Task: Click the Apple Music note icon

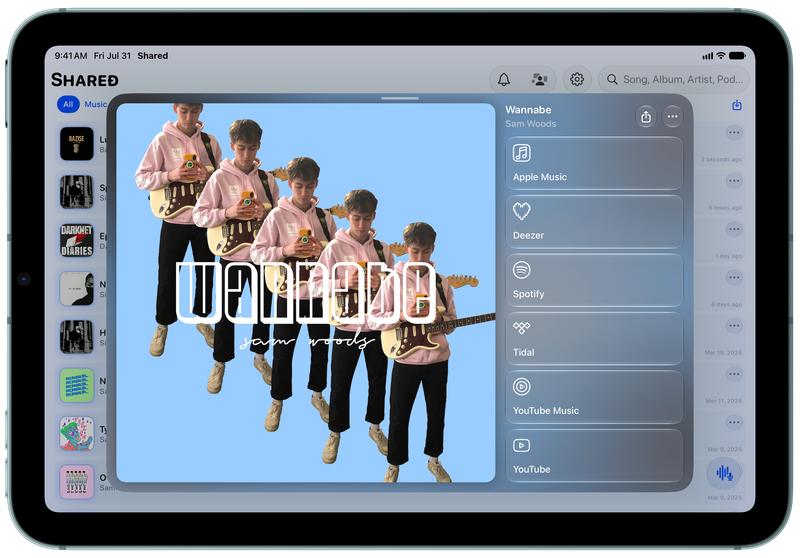Action: coord(521,153)
